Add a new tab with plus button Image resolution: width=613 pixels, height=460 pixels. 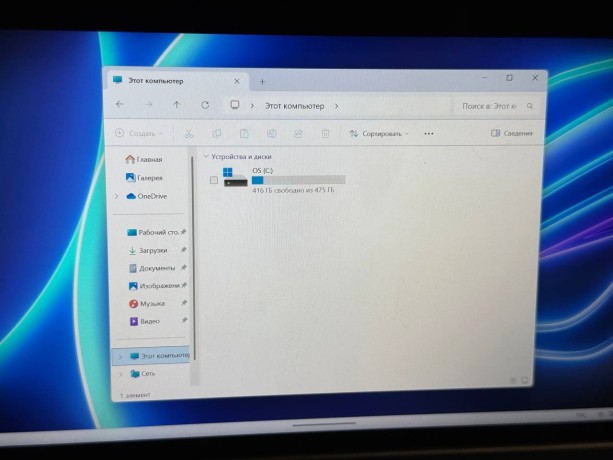(263, 81)
